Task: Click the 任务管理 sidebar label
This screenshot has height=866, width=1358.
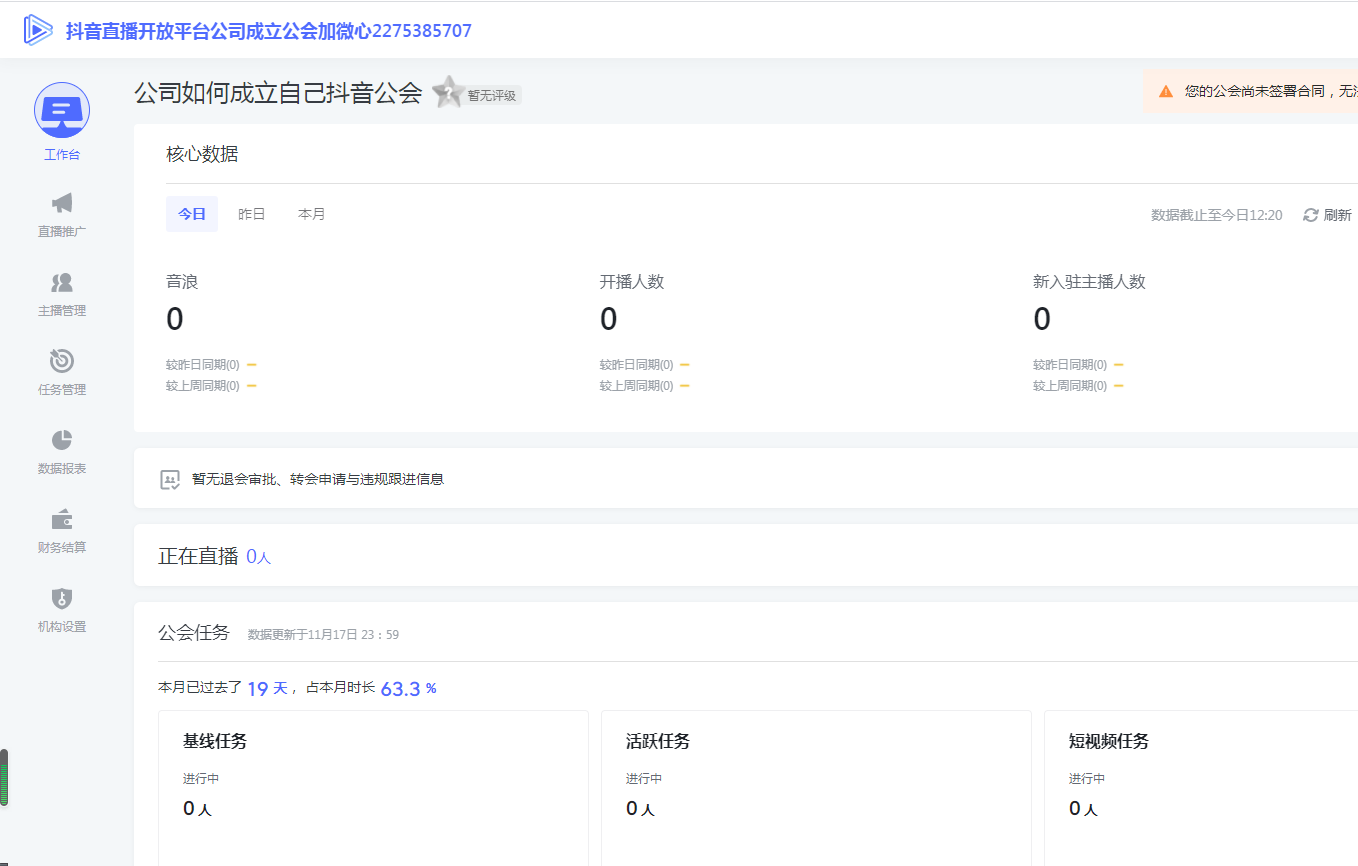Action: 62,390
